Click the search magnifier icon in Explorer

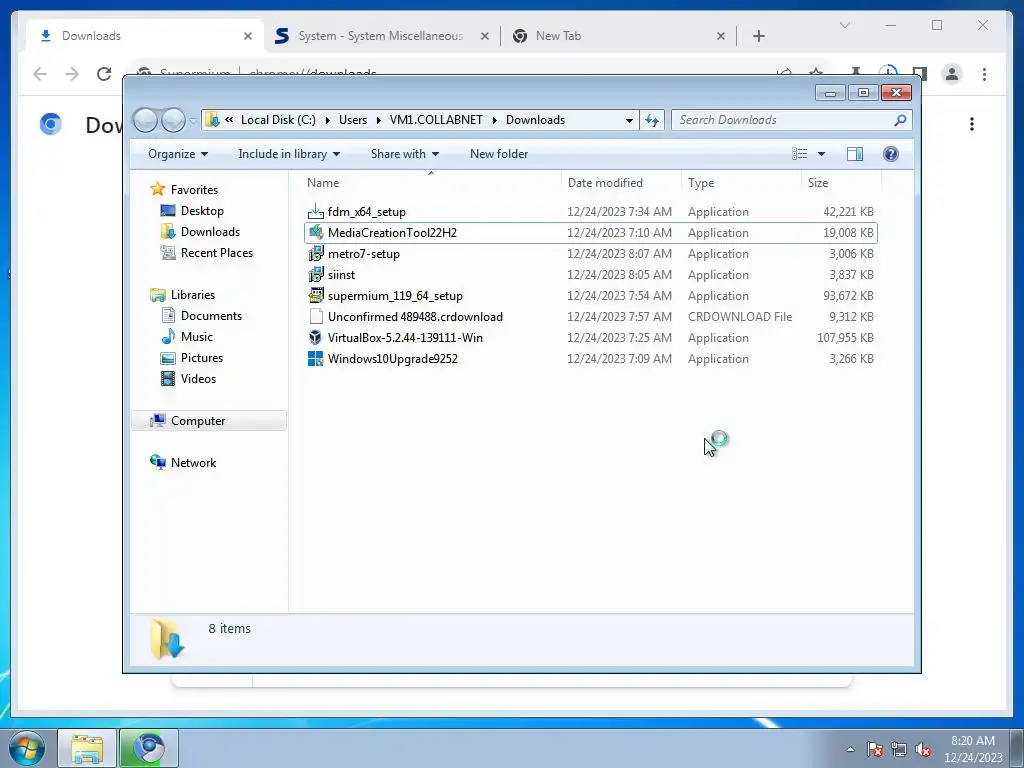pos(900,120)
